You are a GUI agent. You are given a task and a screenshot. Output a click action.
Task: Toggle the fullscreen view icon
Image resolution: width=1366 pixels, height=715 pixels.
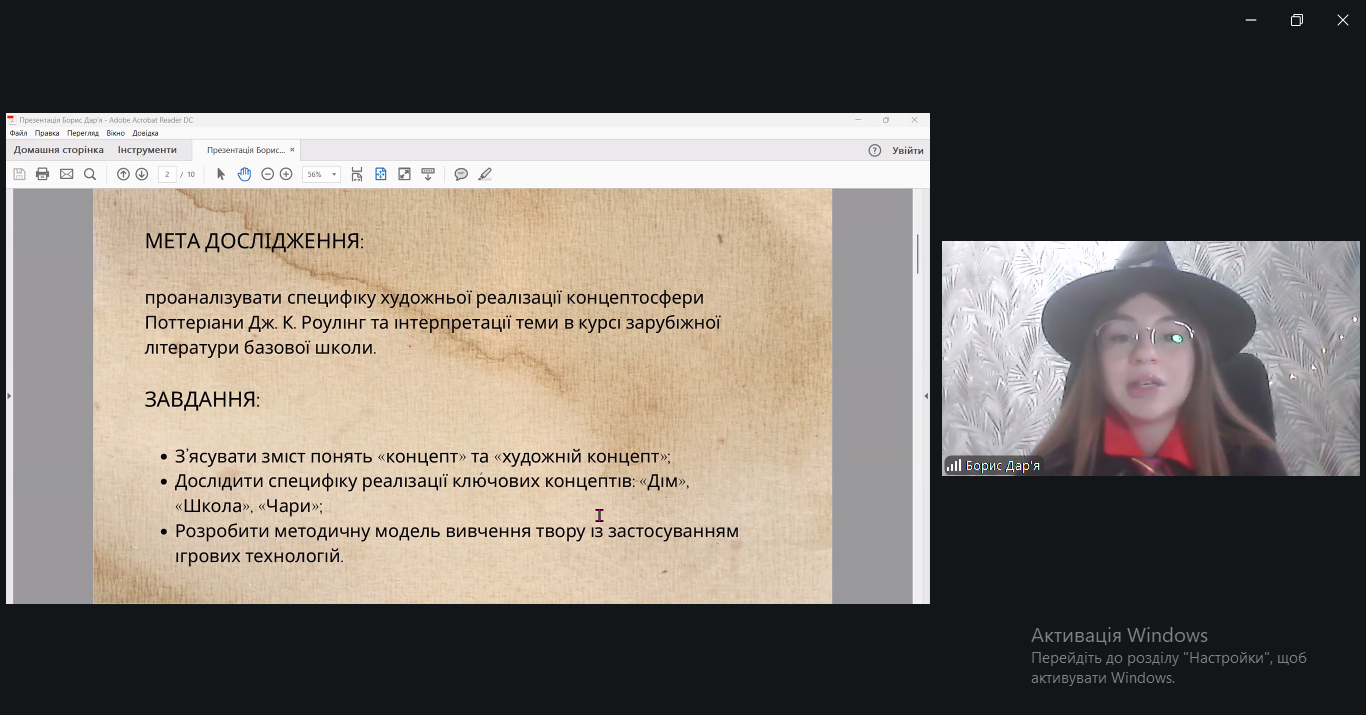pos(403,173)
